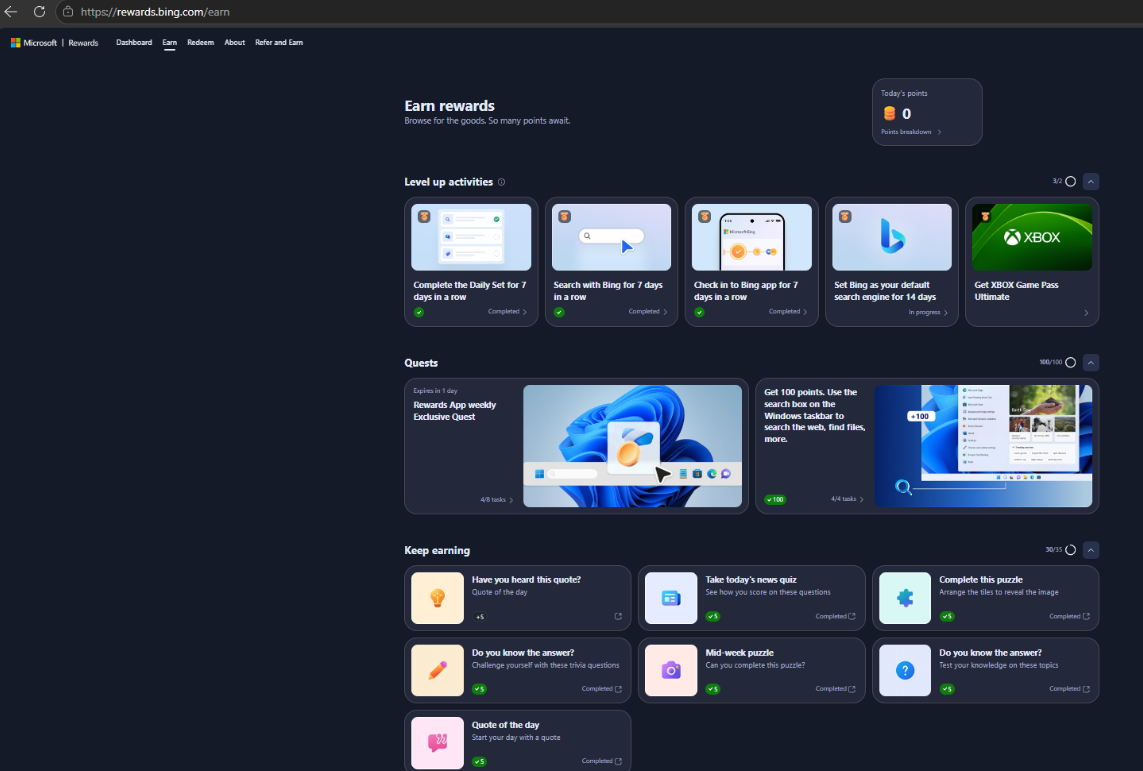This screenshot has height=771, width=1143.
Task: Open the Windows taskbar search quest image
Action: (983, 446)
